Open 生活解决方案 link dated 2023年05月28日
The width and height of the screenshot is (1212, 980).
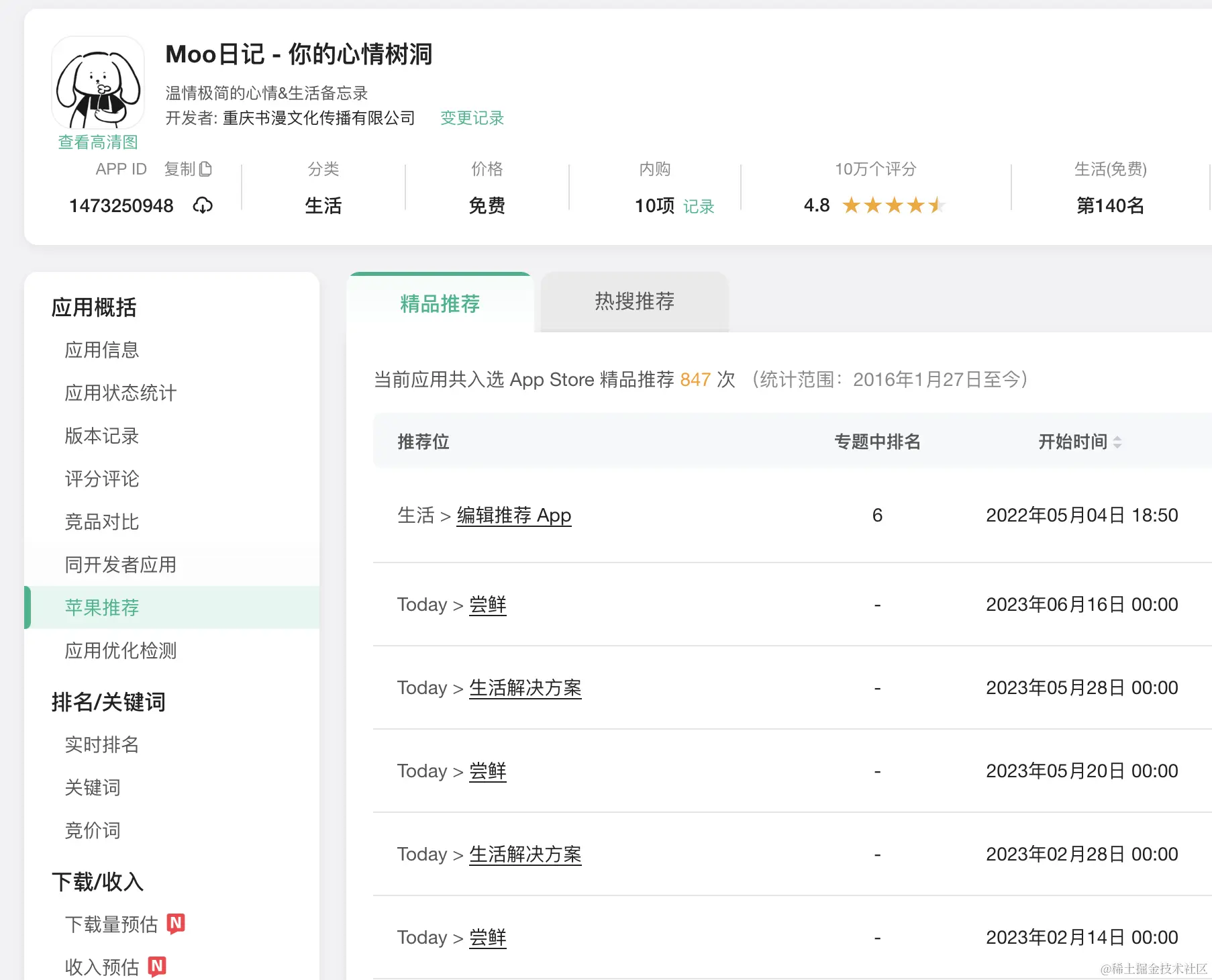click(x=525, y=688)
